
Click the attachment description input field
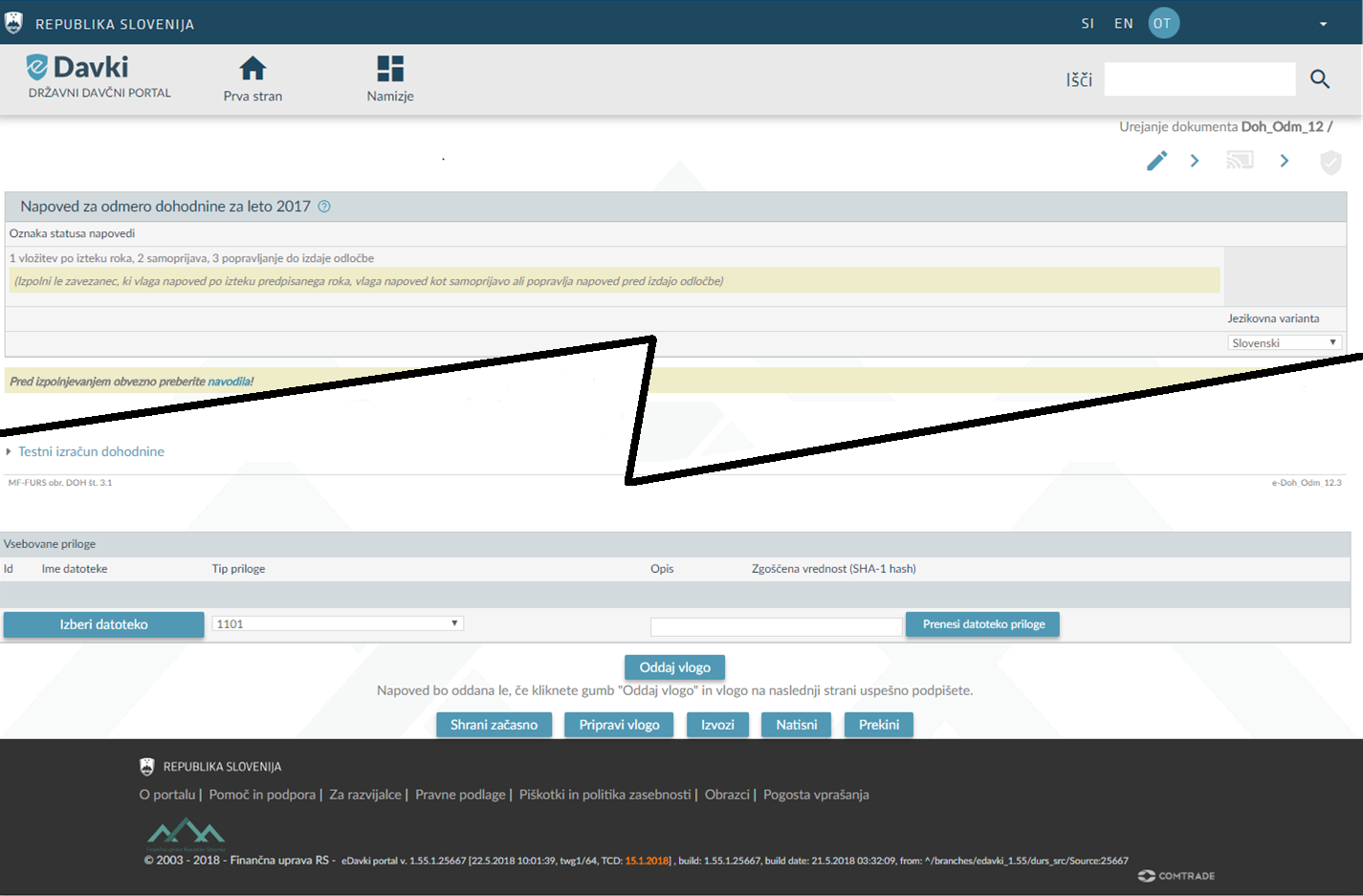point(776,626)
